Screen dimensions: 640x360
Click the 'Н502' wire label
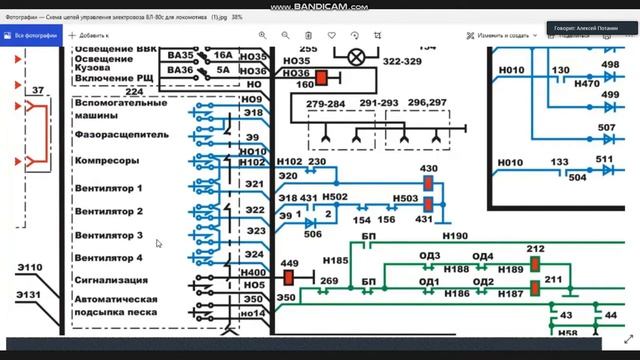click(335, 197)
